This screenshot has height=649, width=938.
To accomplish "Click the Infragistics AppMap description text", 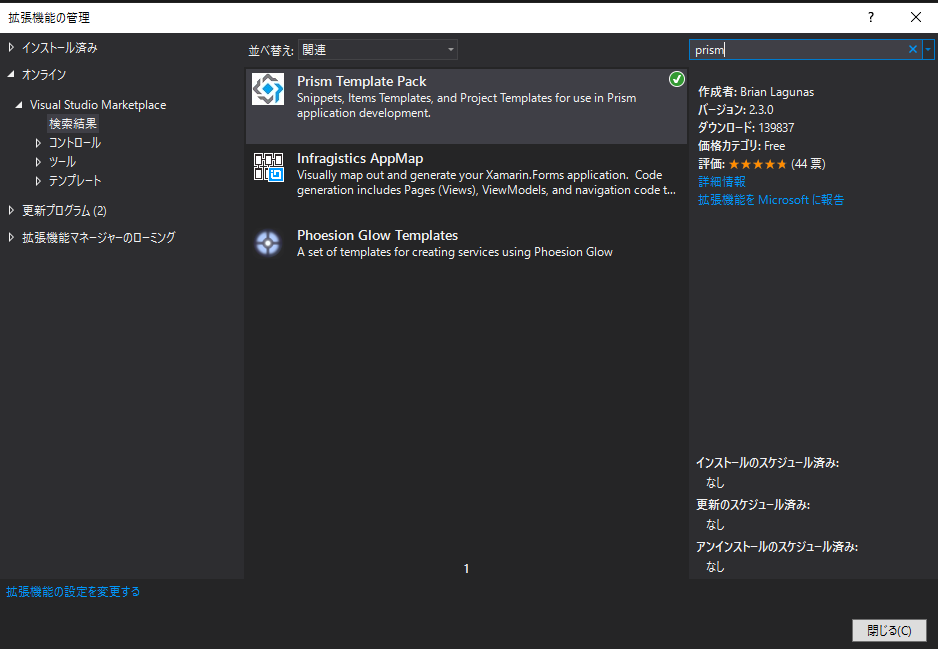I will point(486,182).
